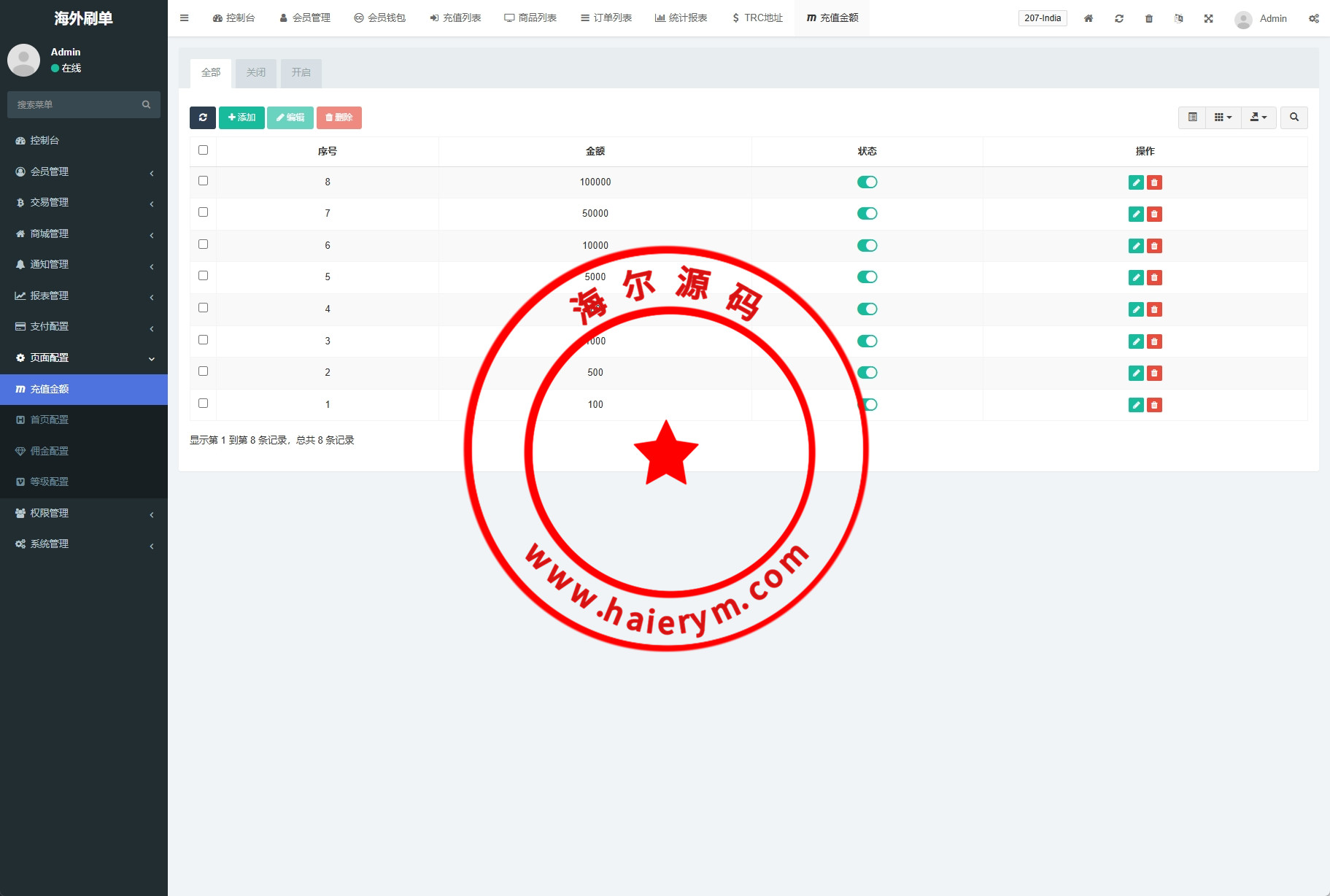Image resolution: width=1330 pixels, height=896 pixels.
Task: Open the columns dropdown in table toolbar
Action: click(x=1223, y=117)
